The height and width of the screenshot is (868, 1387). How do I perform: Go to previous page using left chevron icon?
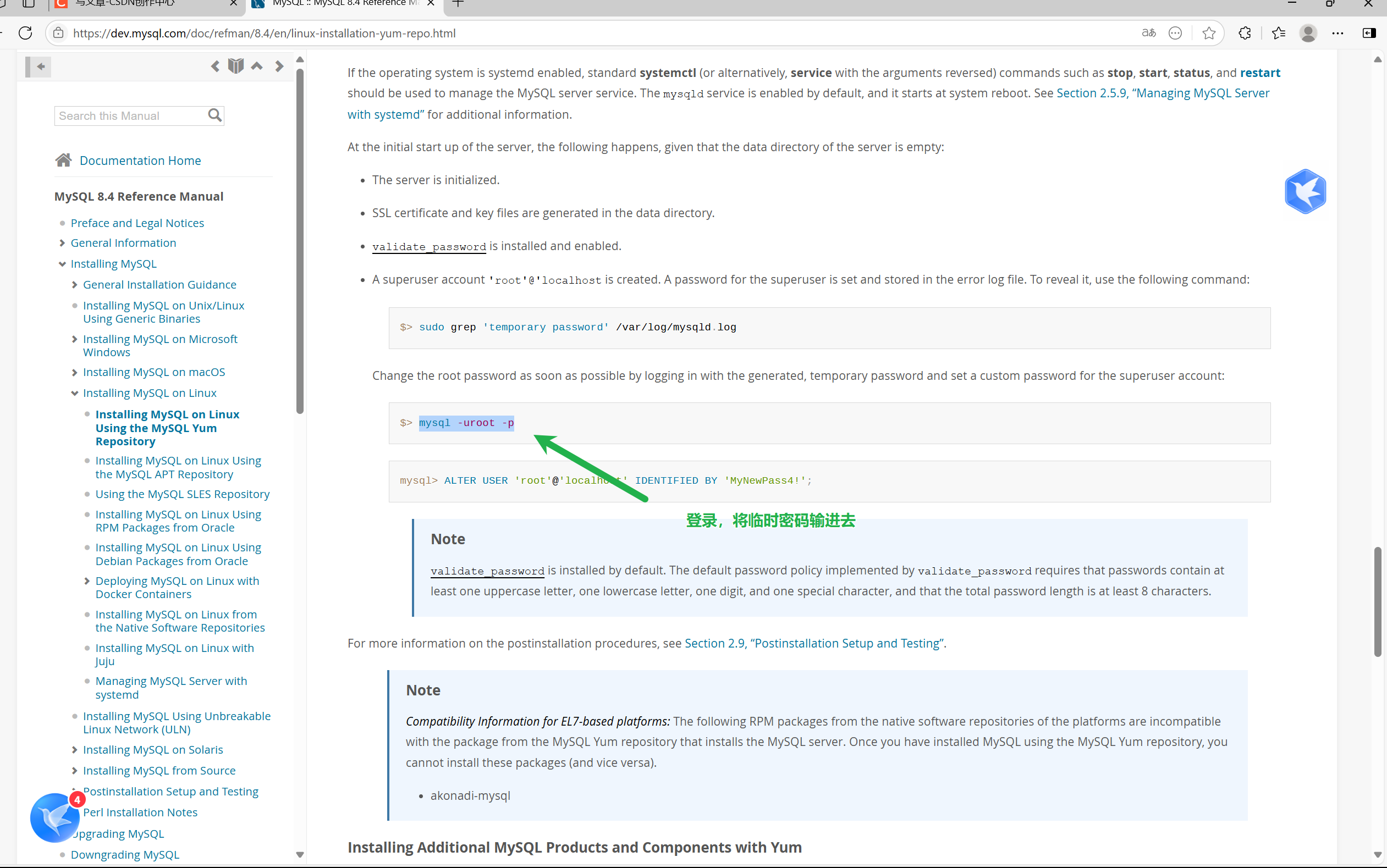pos(216,66)
